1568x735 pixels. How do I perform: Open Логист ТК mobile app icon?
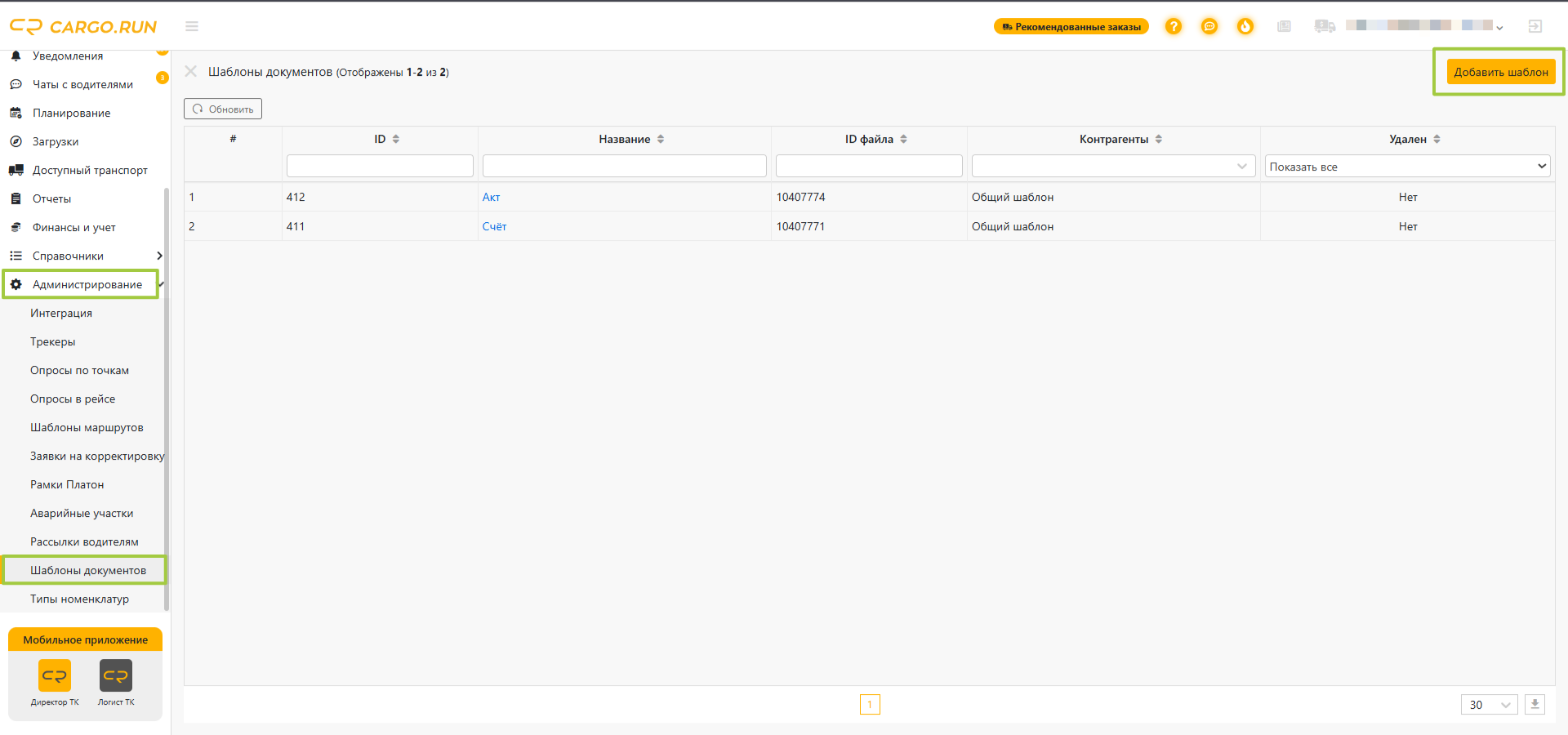point(116,675)
